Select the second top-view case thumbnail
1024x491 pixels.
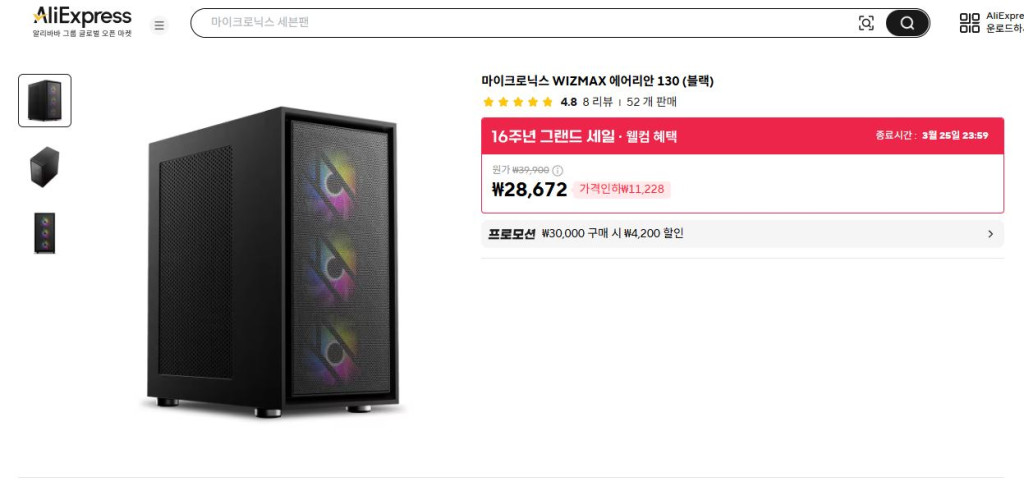pos(45,167)
